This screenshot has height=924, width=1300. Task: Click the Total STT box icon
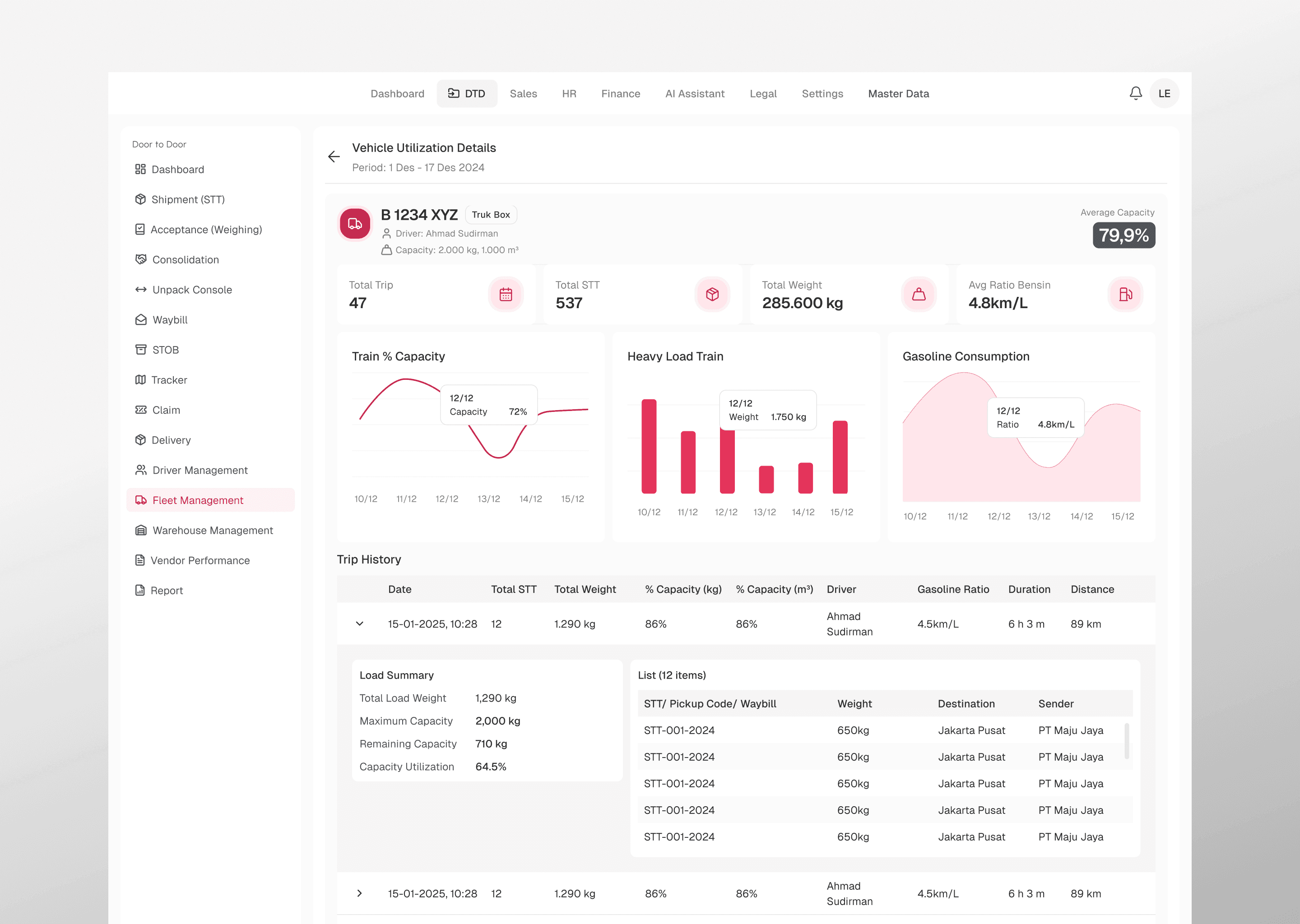point(712,294)
